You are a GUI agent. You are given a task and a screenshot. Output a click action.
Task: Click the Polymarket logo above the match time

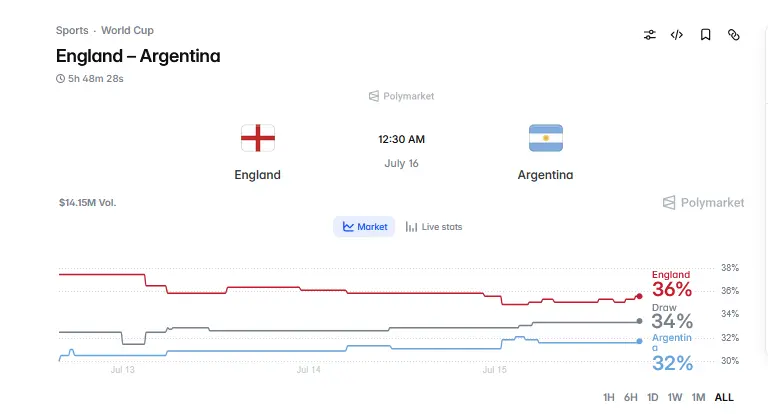pos(401,96)
